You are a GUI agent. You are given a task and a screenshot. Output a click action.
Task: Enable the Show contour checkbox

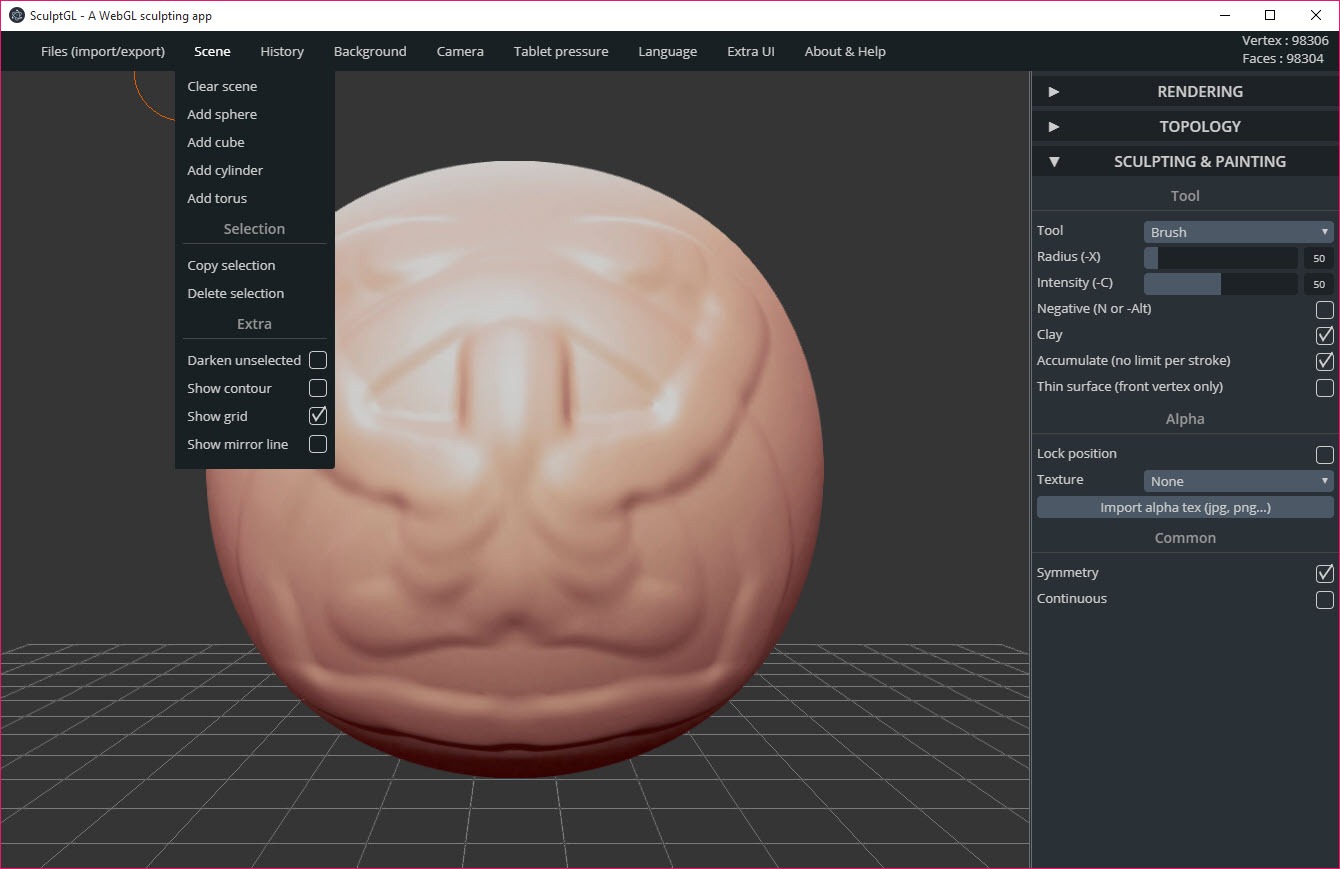pyautogui.click(x=317, y=388)
